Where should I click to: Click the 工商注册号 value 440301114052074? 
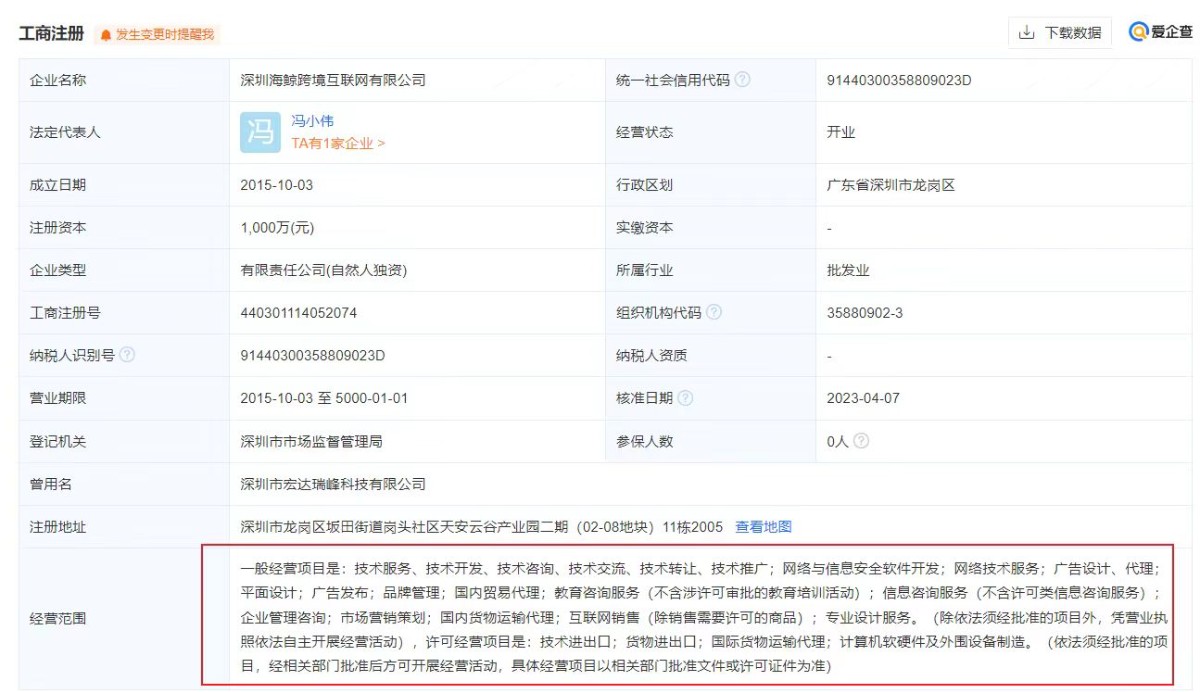[x=298, y=313]
